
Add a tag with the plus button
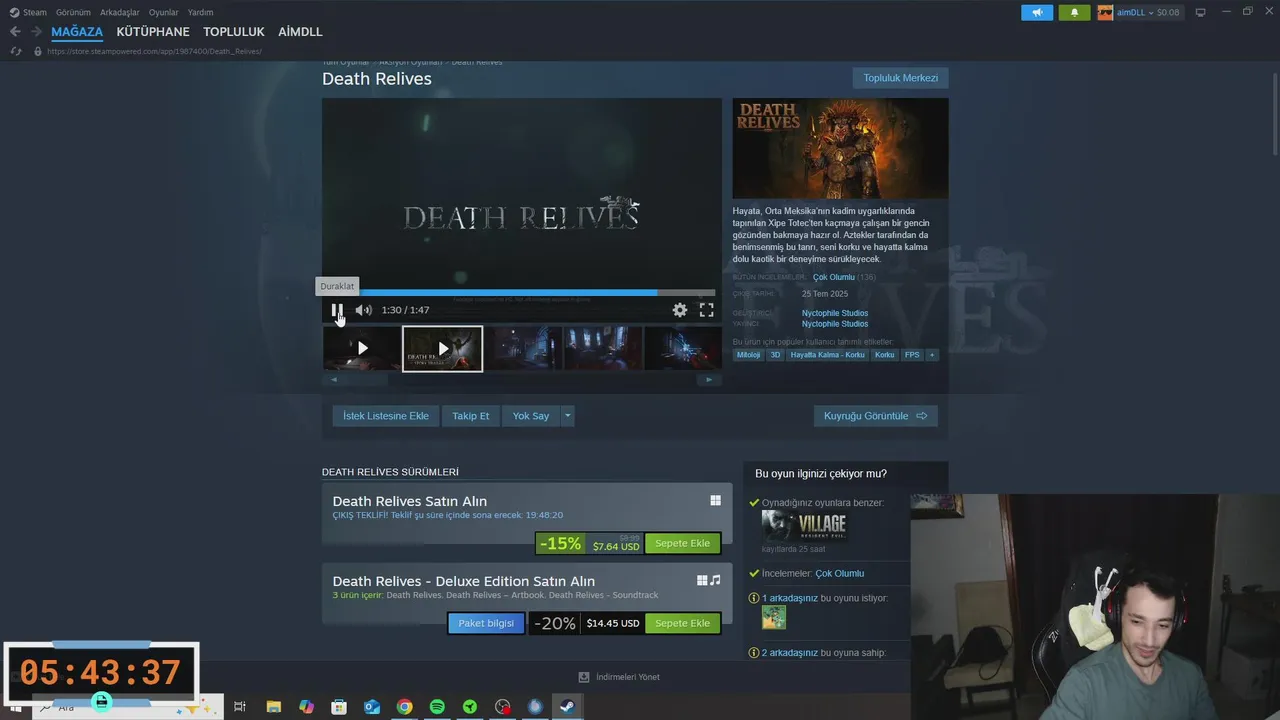tap(932, 355)
